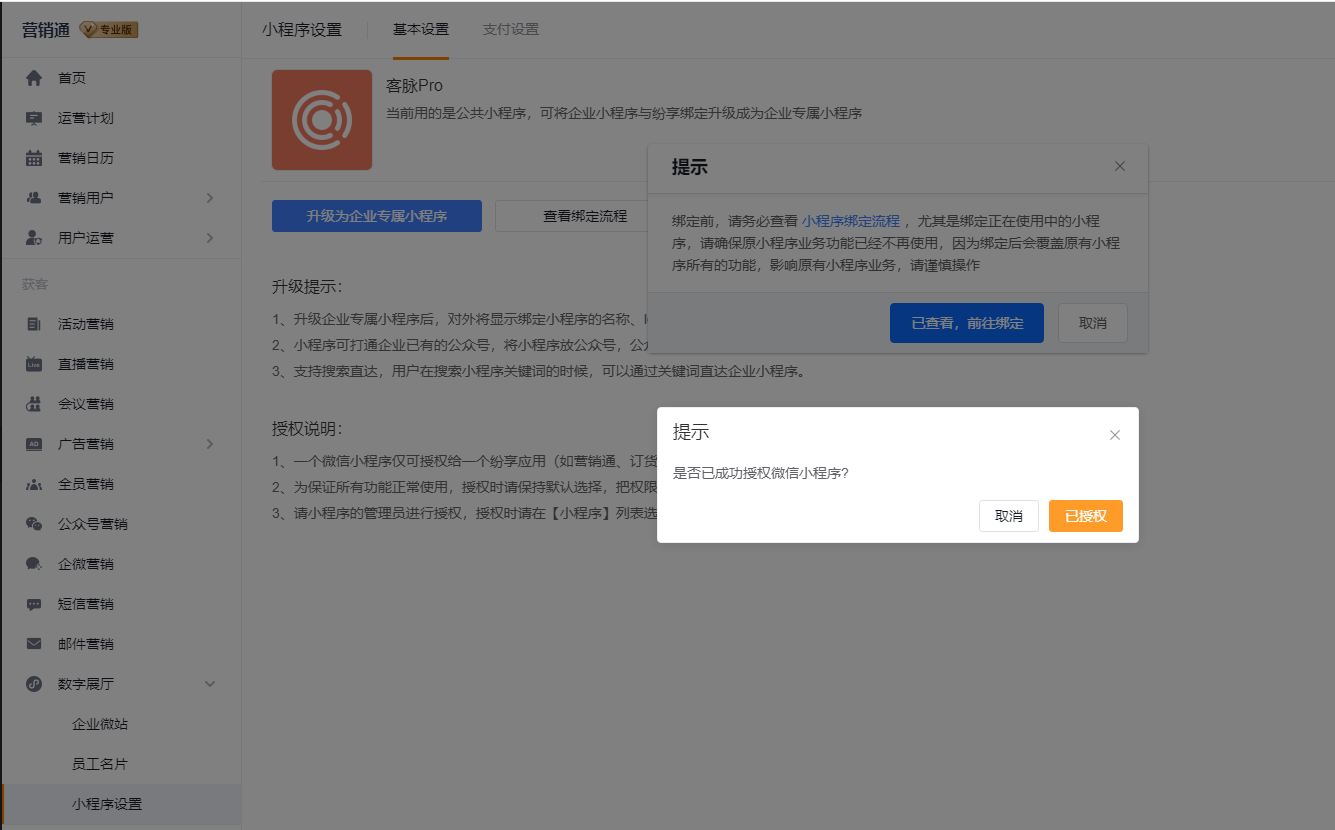Click the 直播营销 Live icon

pyautogui.click(x=34, y=364)
